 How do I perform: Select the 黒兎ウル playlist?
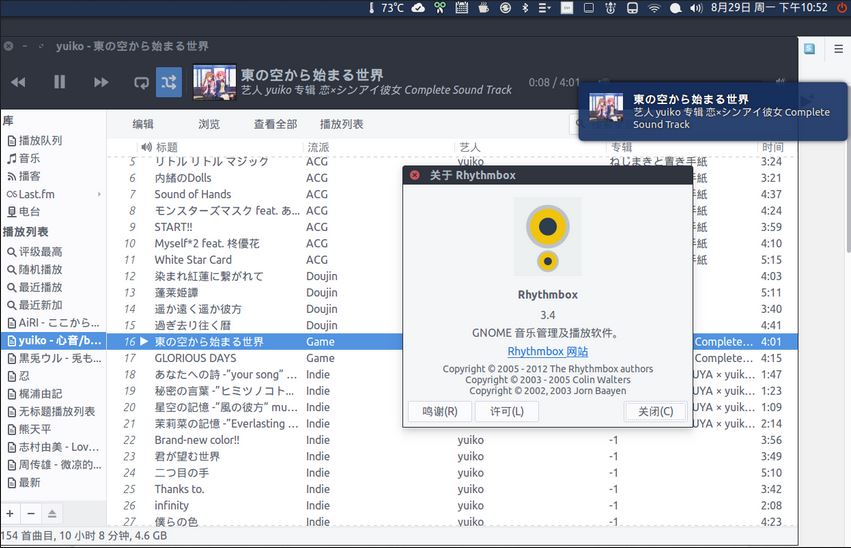click(53, 358)
